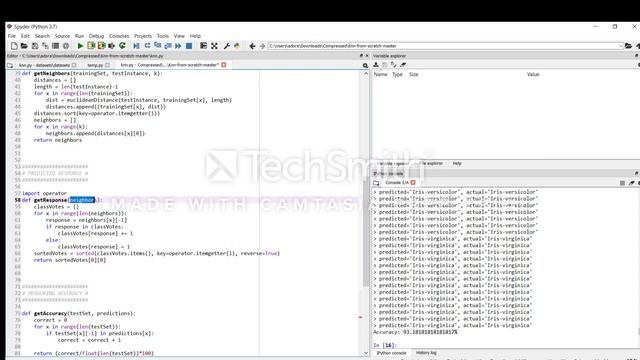This screenshot has height=360, width=640.
Task: Click the Debug file icon
Action: click(136, 46)
